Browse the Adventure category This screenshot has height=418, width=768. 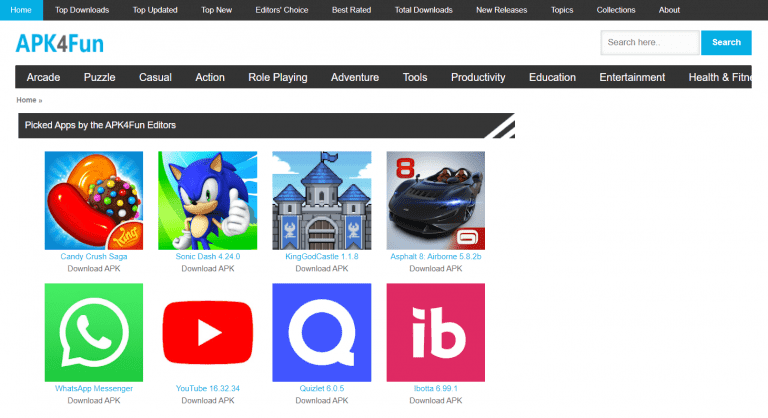tap(355, 77)
